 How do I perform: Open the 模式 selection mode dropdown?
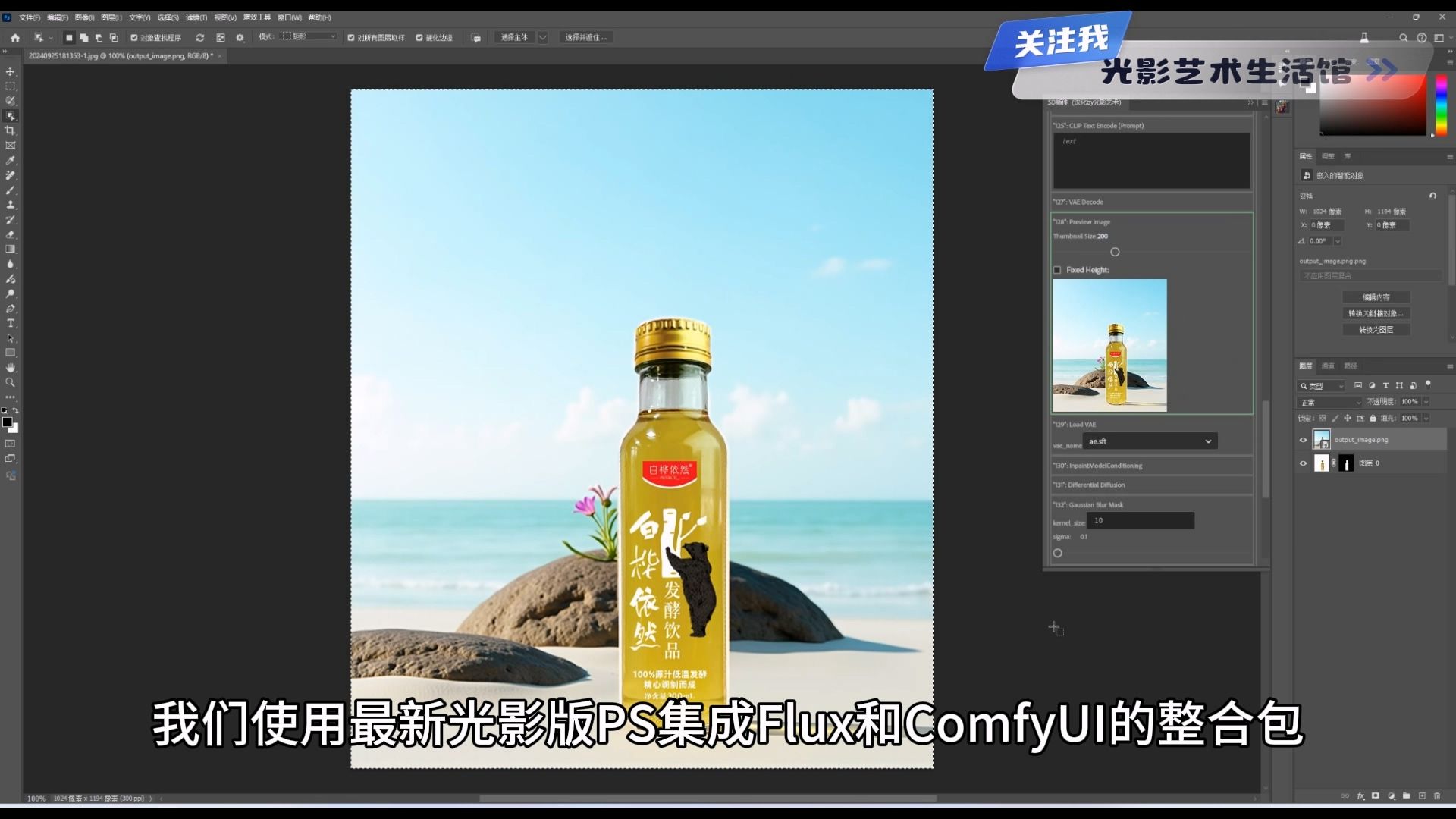point(309,36)
